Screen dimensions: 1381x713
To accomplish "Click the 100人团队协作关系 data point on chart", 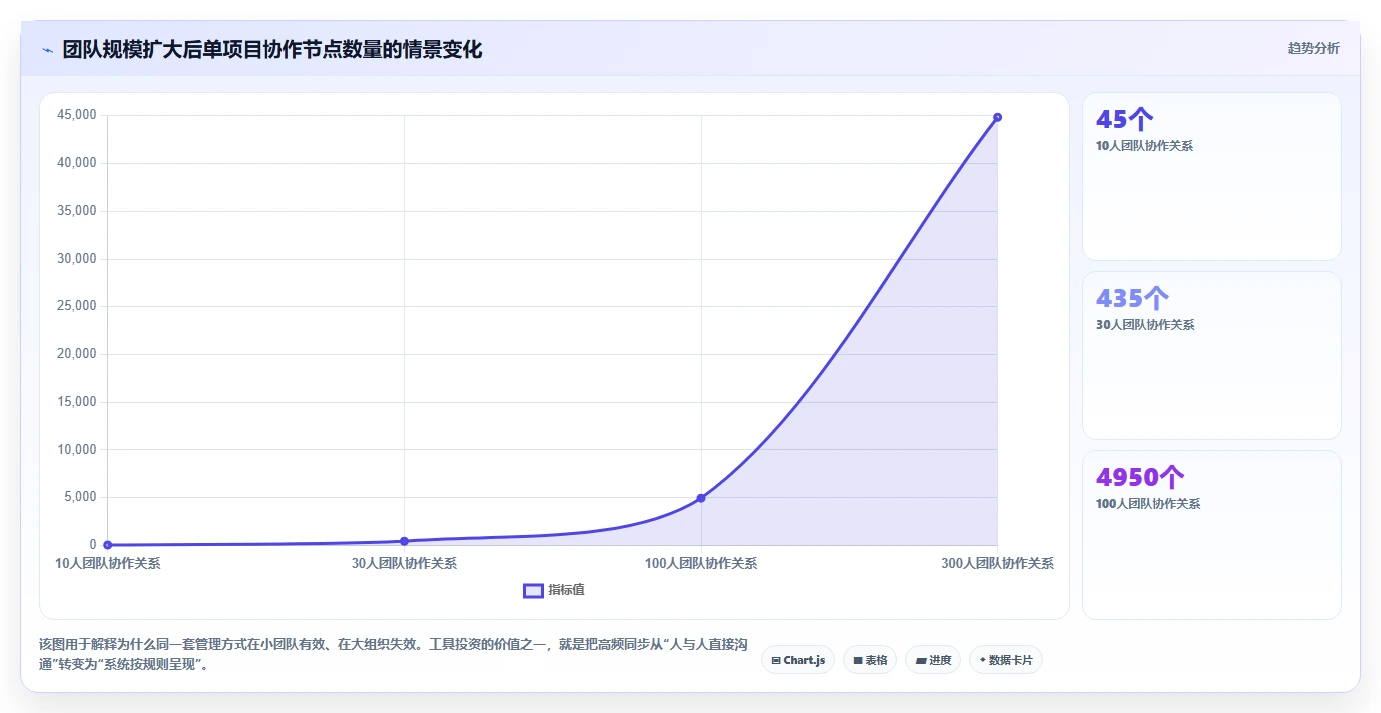I will click(x=701, y=498).
